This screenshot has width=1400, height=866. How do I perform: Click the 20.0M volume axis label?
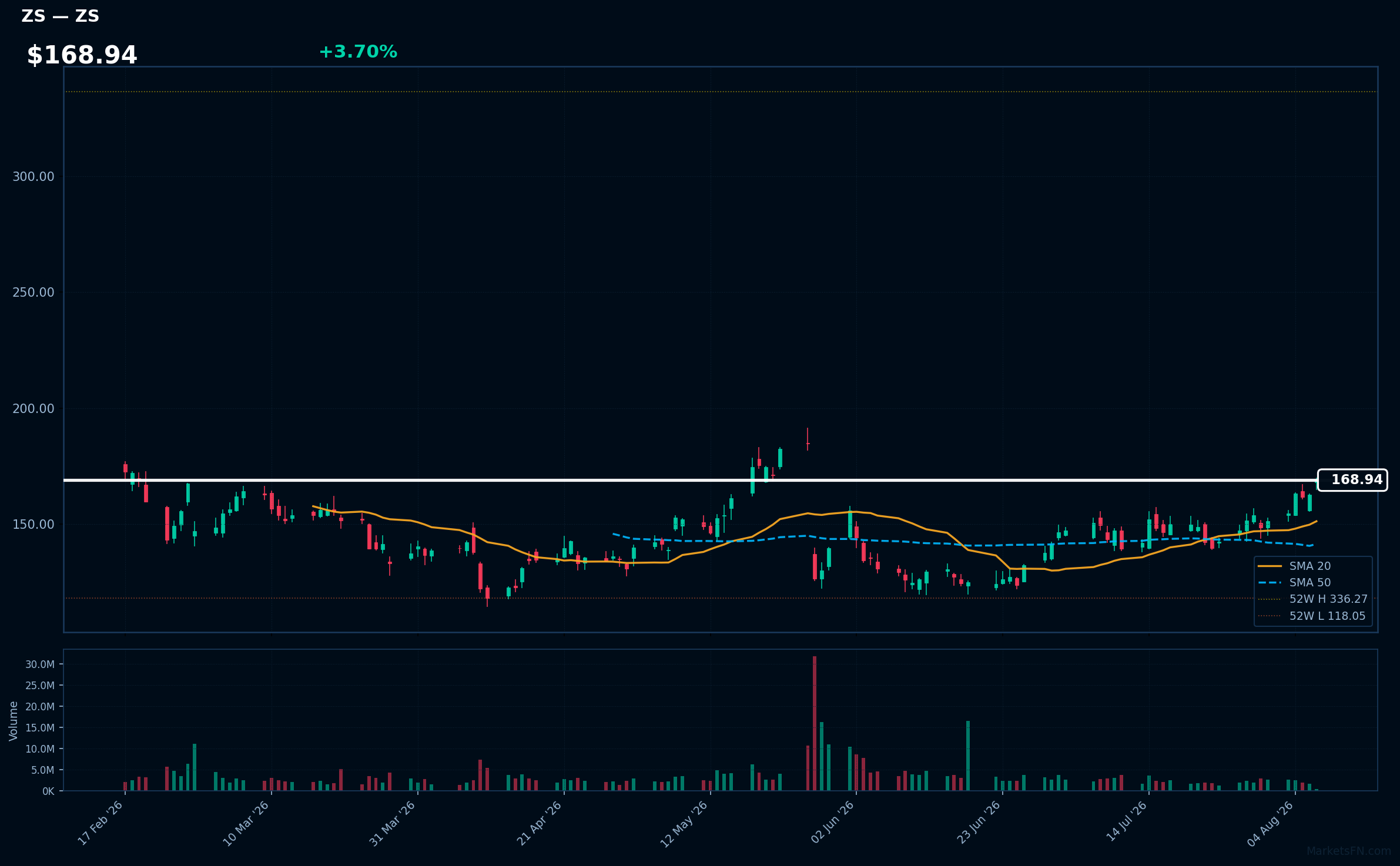tap(40, 707)
